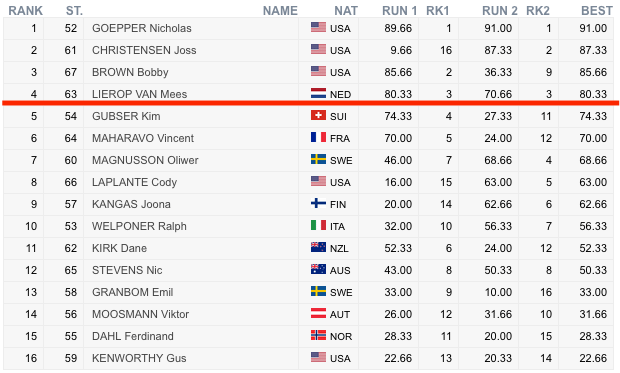Click the Switzerland flag icon
The height and width of the screenshot is (373, 620).
(318, 115)
